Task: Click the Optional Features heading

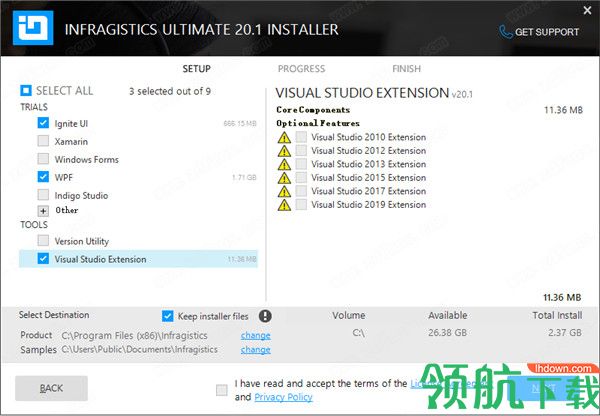Action: point(318,123)
